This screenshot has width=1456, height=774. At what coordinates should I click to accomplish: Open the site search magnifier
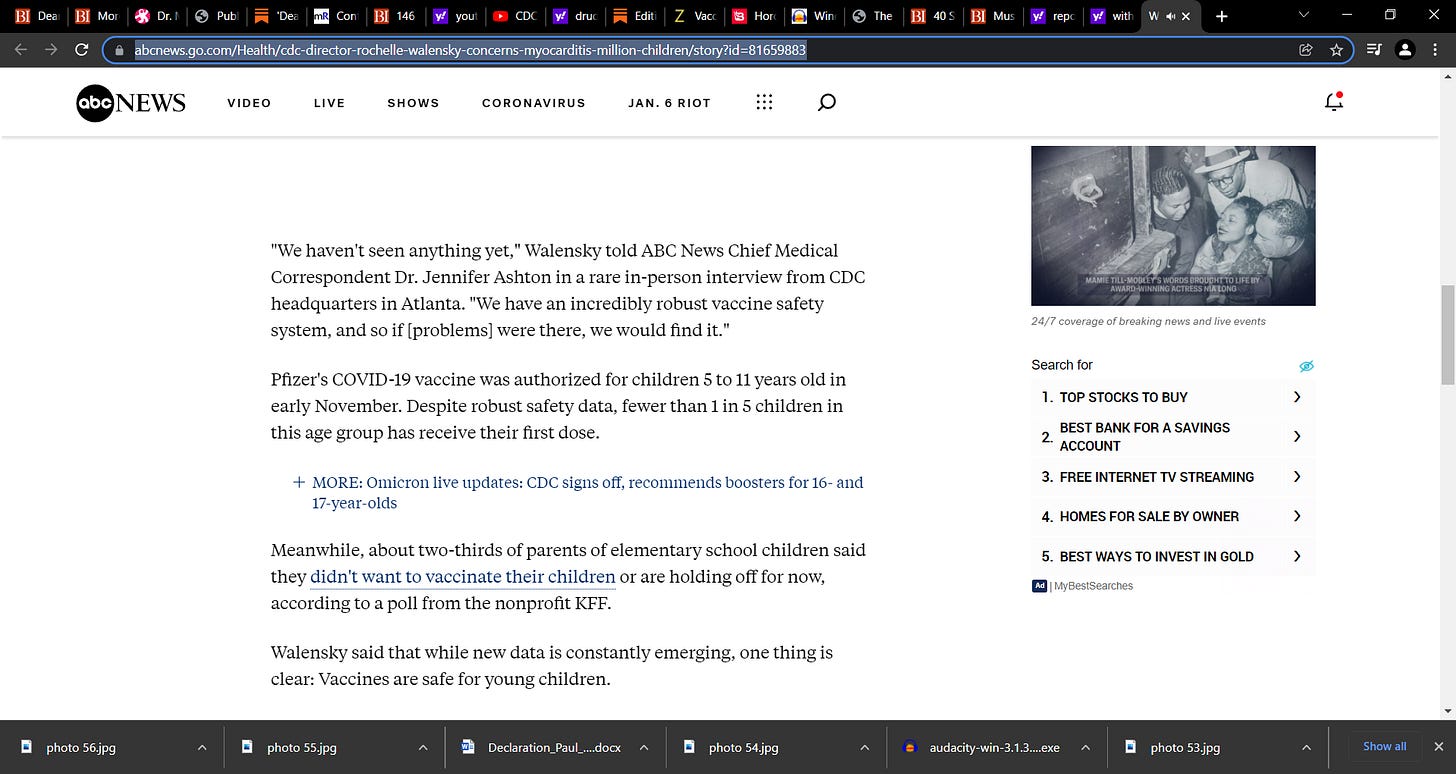826,102
